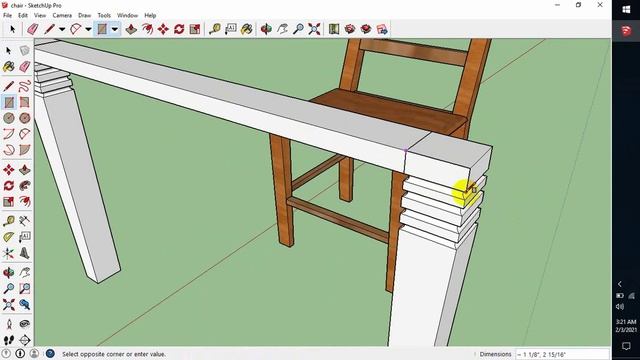This screenshot has width=640, height=360.
Task: Show hidden system tray icons chevron
Action: pos(620,284)
